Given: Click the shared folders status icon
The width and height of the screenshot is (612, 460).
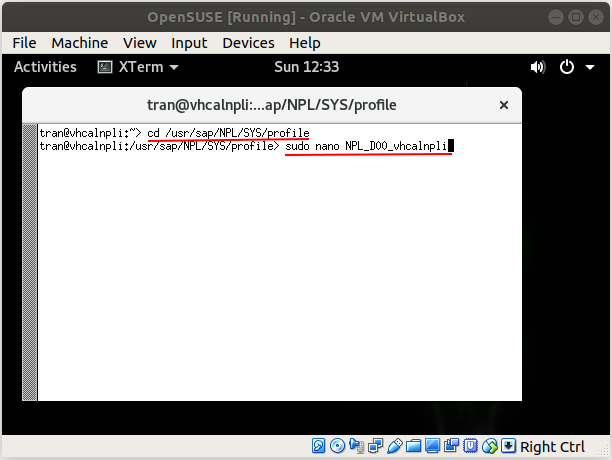Looking at the screenshot, I should 413,446.
